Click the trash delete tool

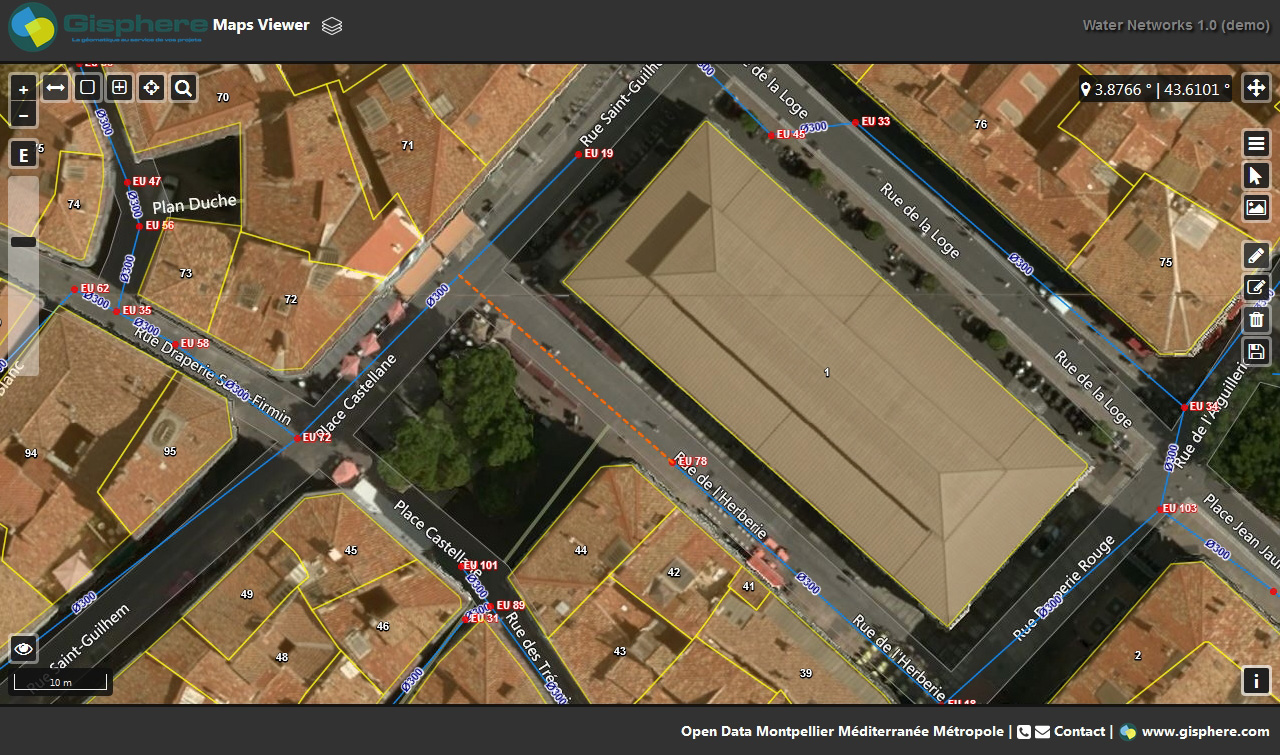click(1256, 319)
